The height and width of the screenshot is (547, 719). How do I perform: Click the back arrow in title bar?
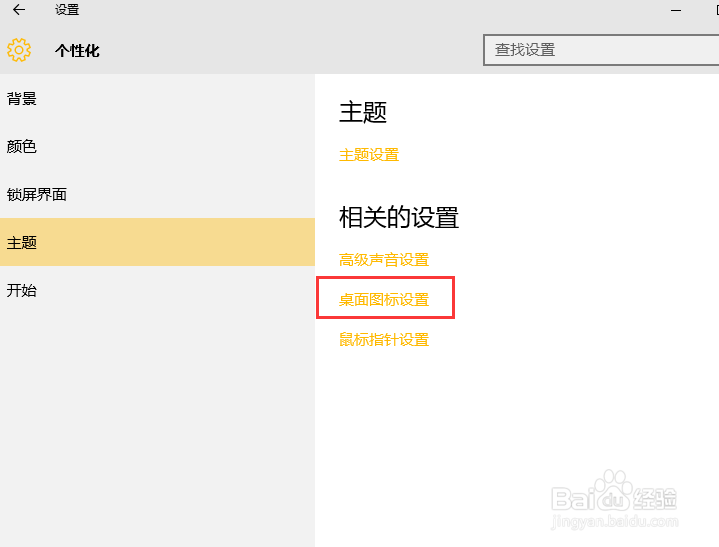click(x=19, y=10)
